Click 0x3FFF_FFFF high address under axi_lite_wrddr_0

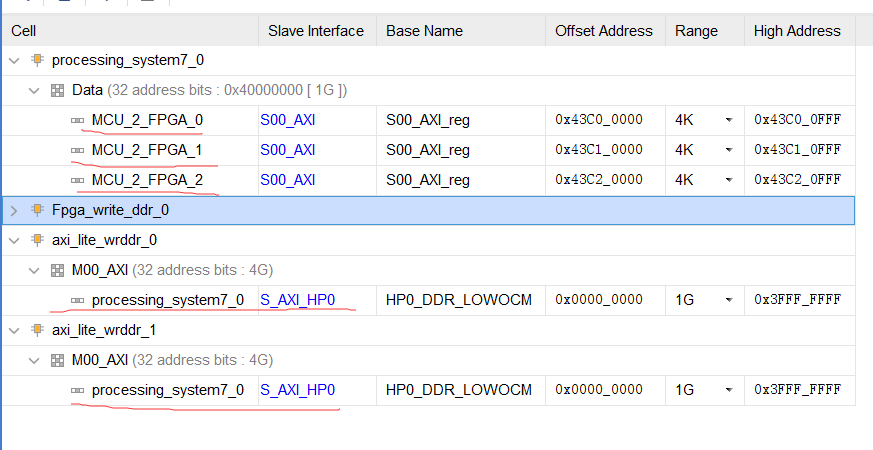pyautogui.click(x=797, y=300)
